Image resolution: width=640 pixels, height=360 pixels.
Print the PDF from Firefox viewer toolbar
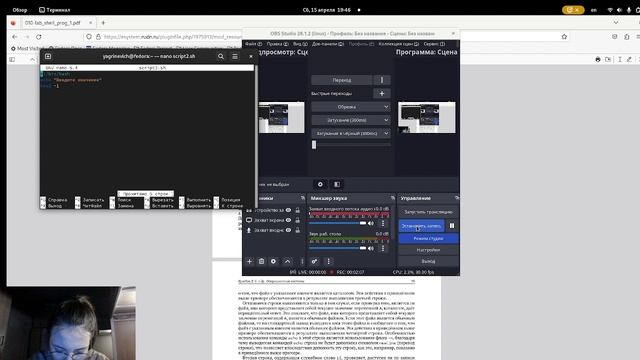click(x=598, y=60)
